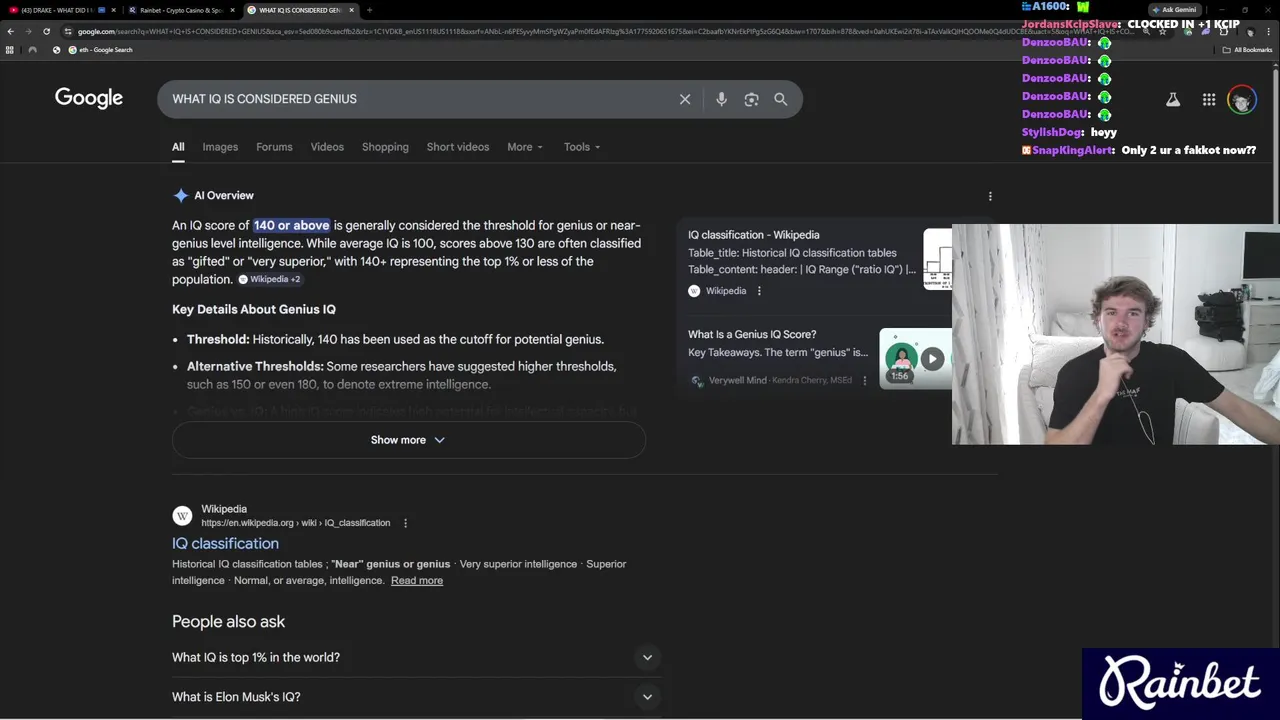Close the DRAKE YouTube tab

[114, 10]
